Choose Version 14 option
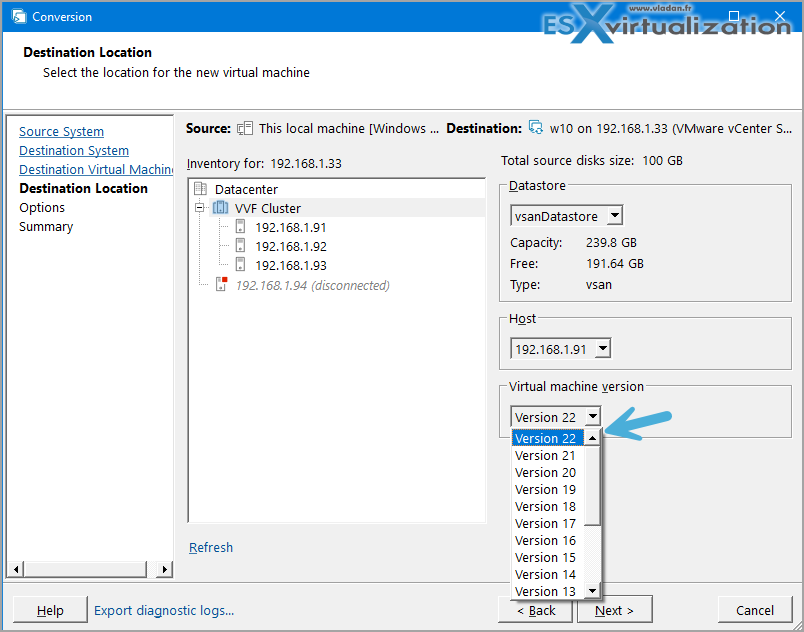Image resolution: width=804 pixels, height=632 pixels. pyautogui.click(x=548, y=574)
